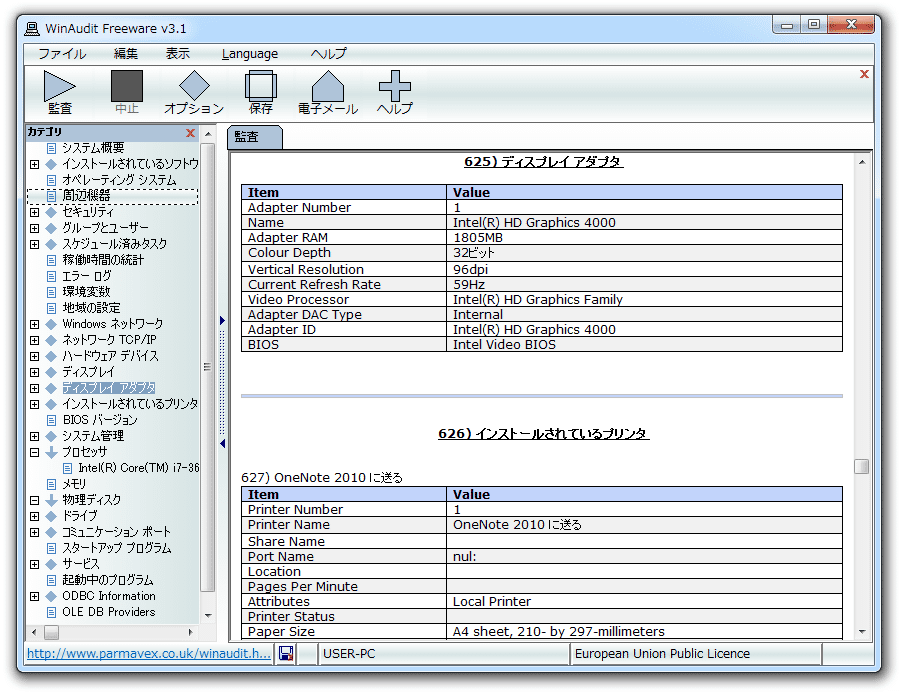Select the Intel(R) Core(TM) i7 processor item
This screenshot has width=901, height=694.
point(138,468)
